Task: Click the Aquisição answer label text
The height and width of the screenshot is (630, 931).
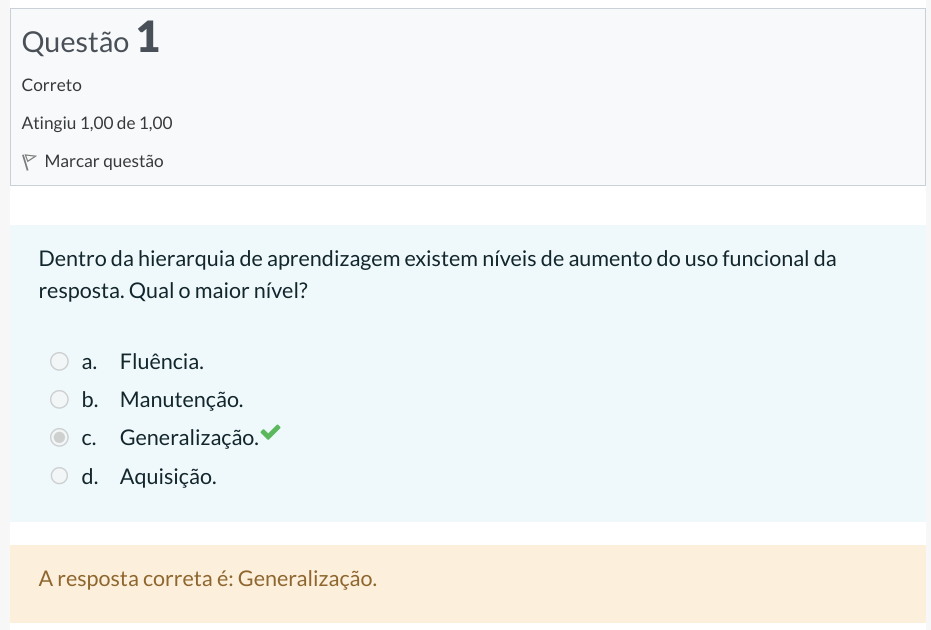Action: click(168, 477)
